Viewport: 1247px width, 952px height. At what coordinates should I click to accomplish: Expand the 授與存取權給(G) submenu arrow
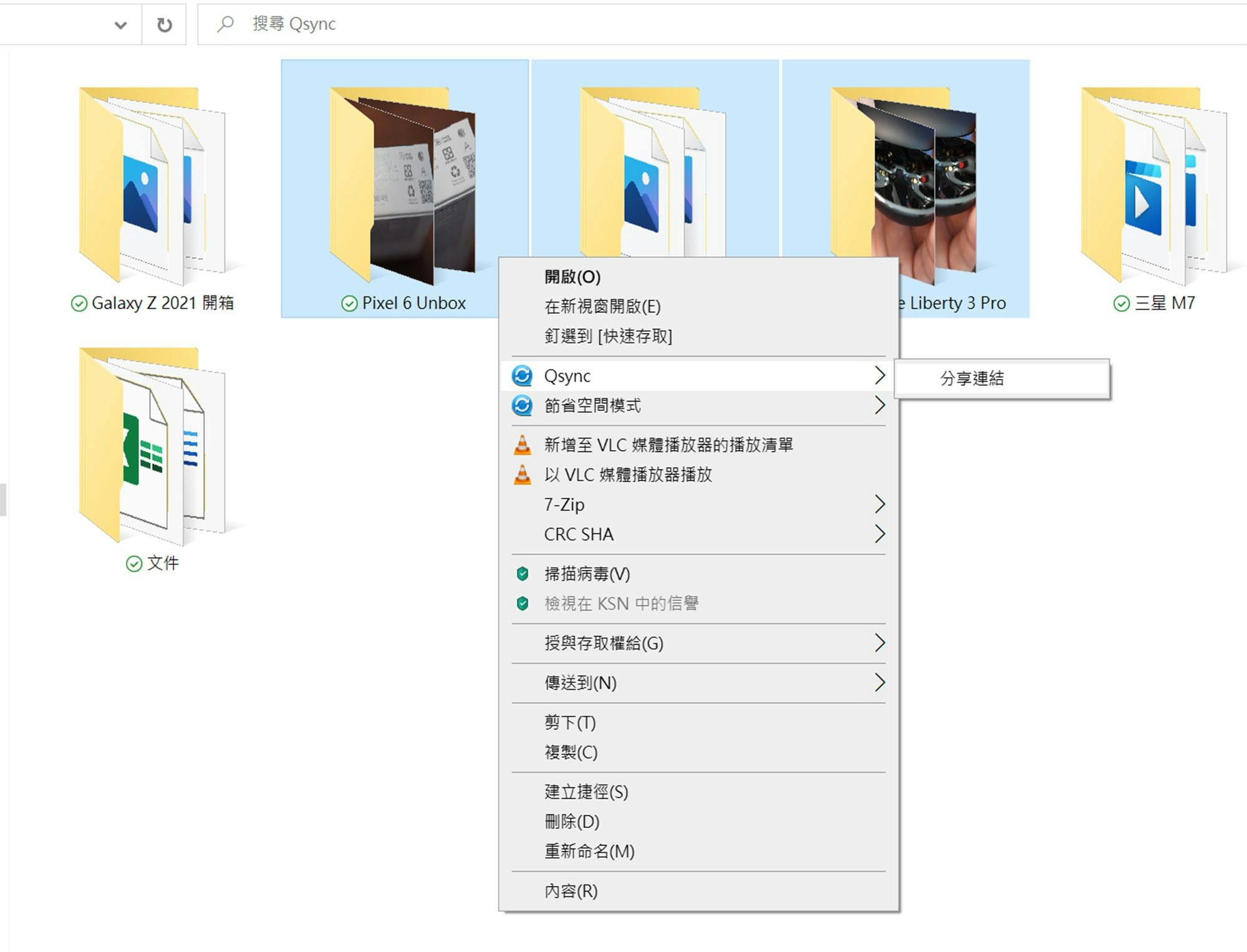point(879,643)
